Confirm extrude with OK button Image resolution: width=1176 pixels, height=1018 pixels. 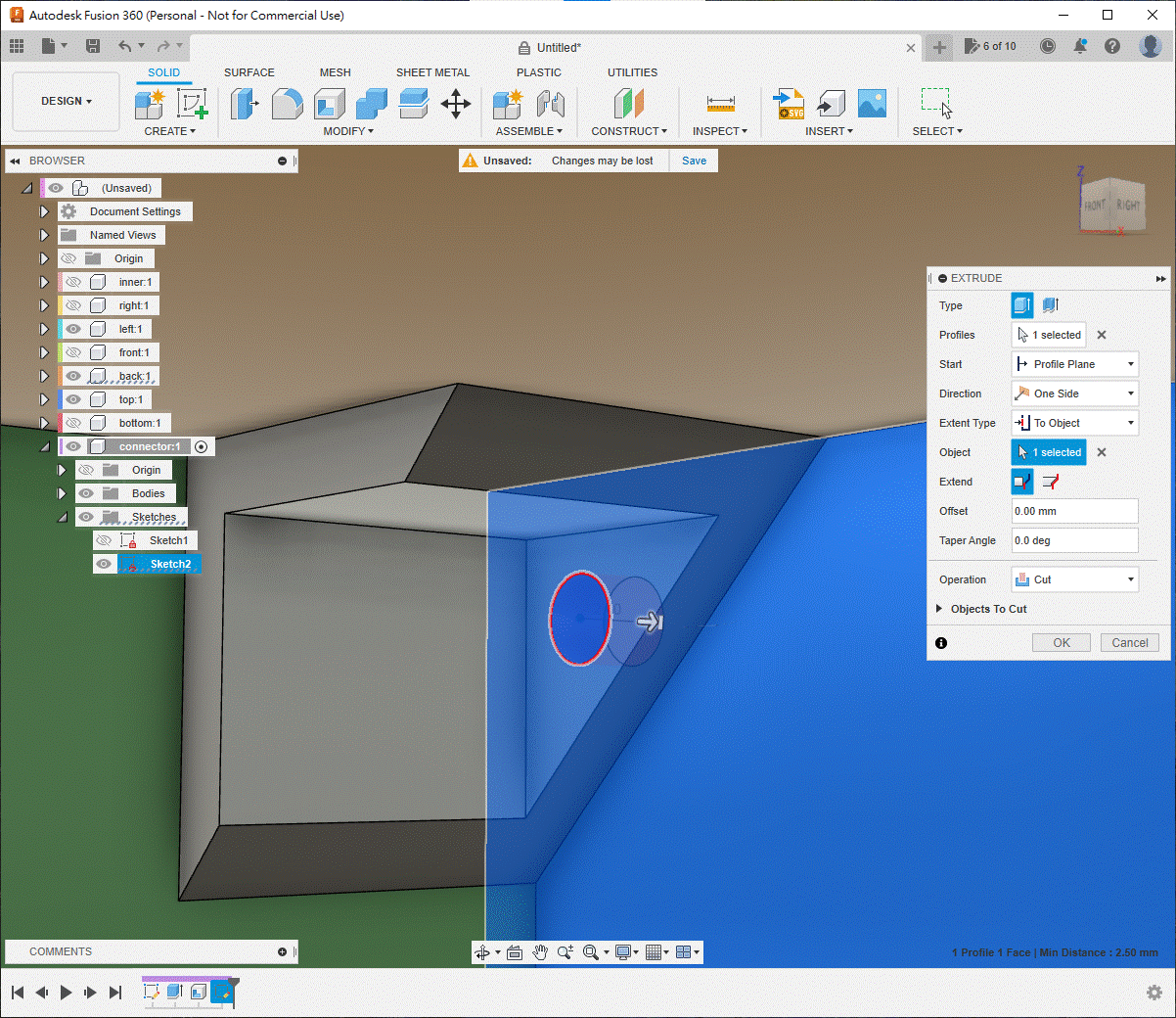[1062, 643]
